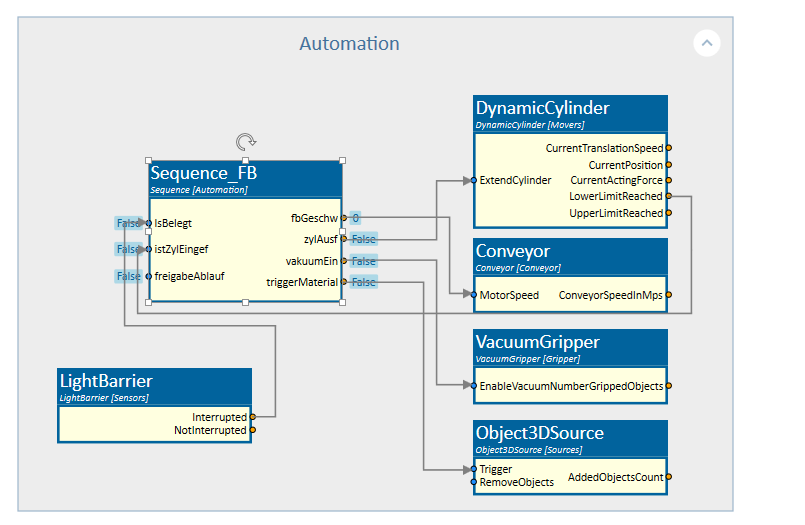
Task: Click the ExtendCylinder port label
Action: pos(515,180)
